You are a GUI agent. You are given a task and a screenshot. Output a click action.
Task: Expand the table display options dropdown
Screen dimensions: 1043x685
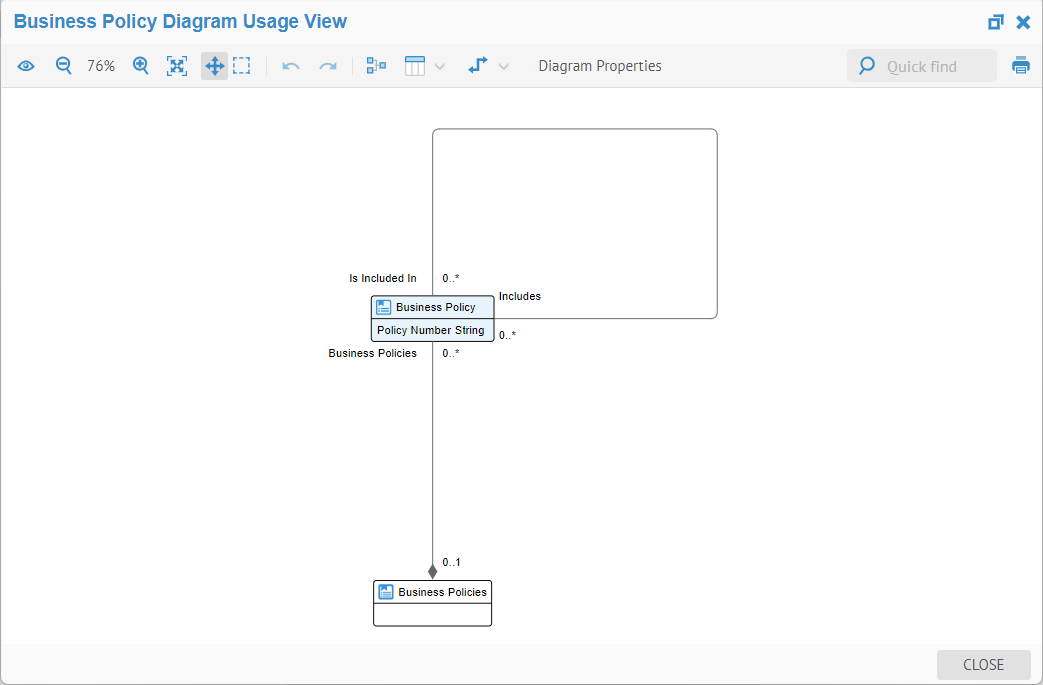[x=440, y=67]
